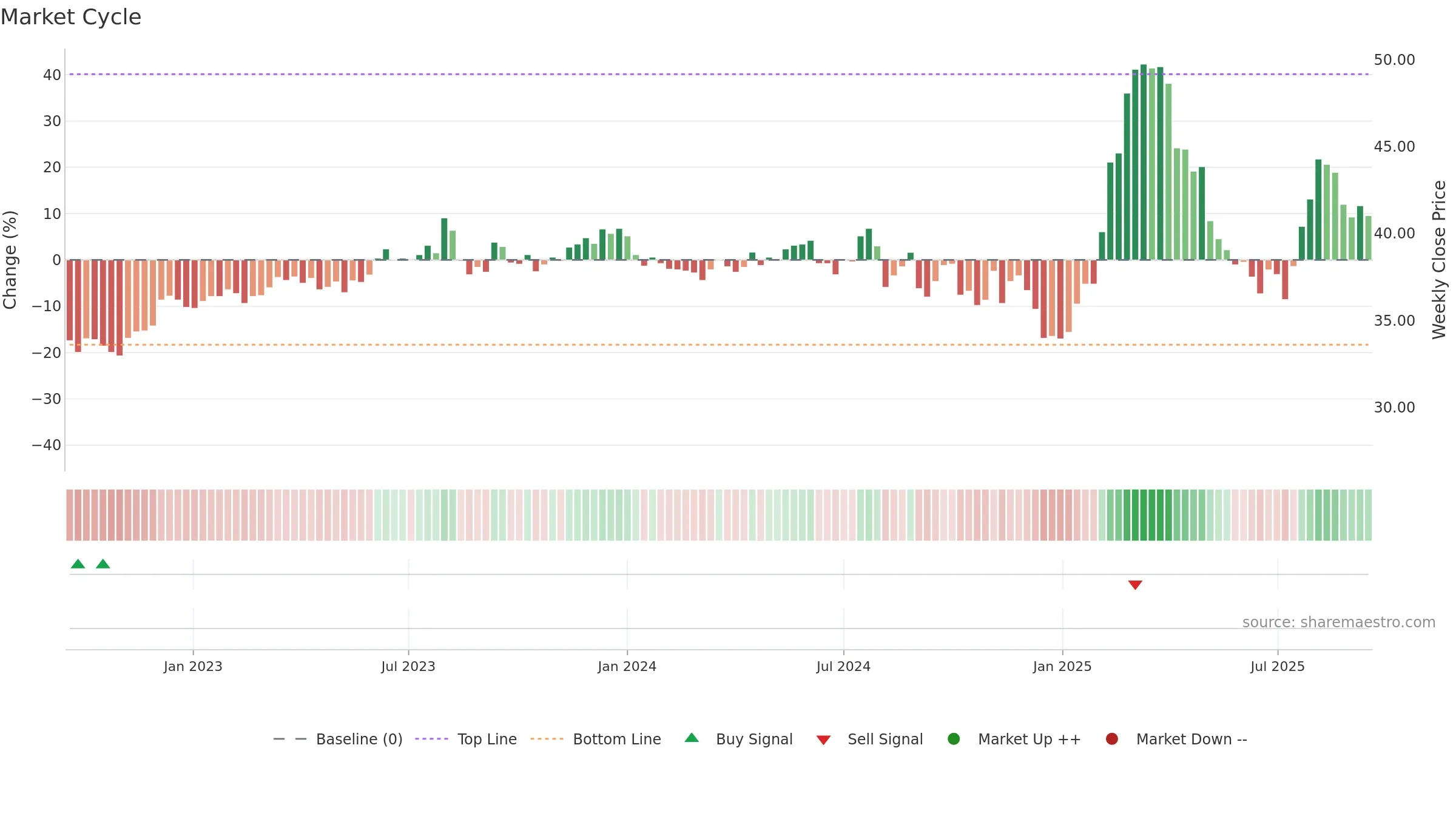Toggle the Top Line legend entry
This screenshot has height=819, width=1456.
coord(466,739)
